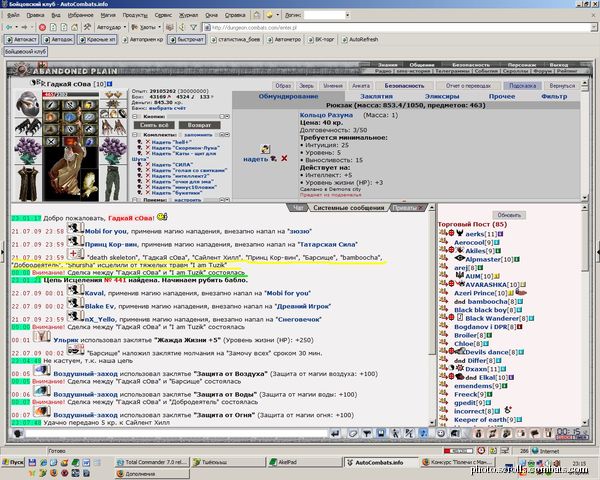Screen dimensions: 600x480
Task: Click inside the chat message input field
Action: pos(176,433)
